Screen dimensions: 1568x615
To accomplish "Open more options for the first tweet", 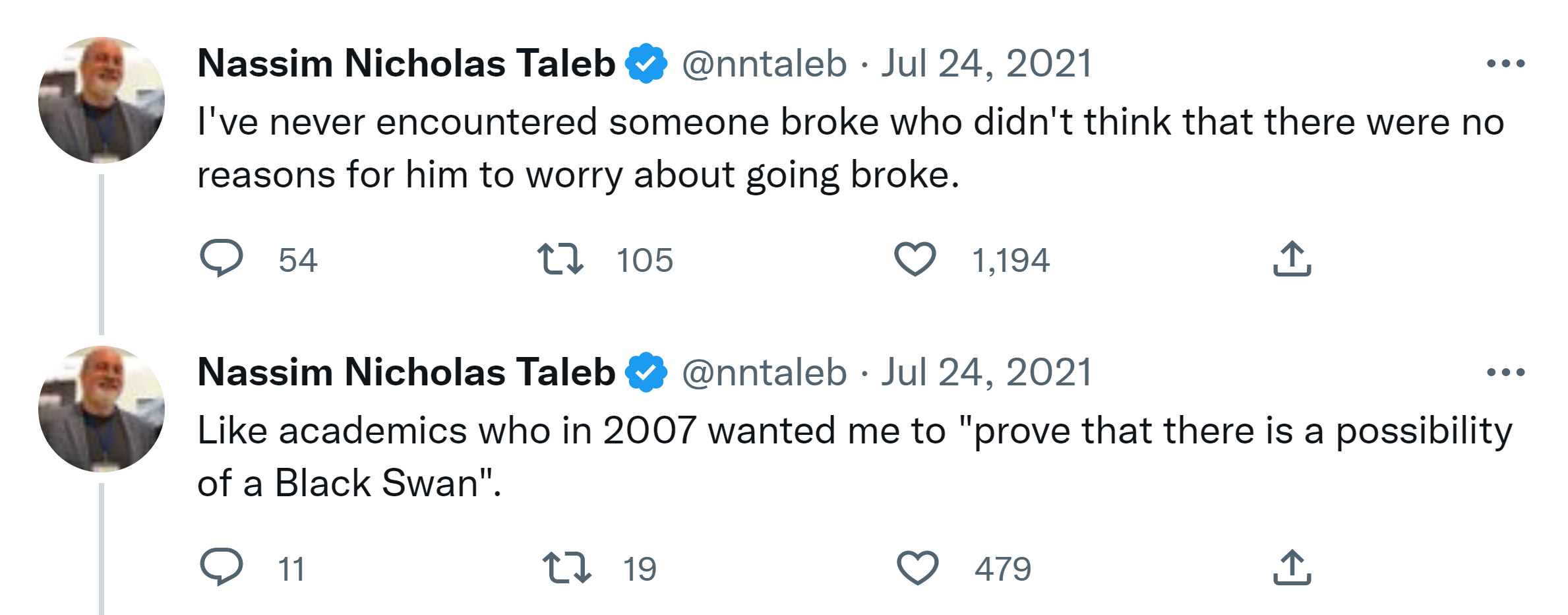I will pyautogui.click(x=1505, y=64).
